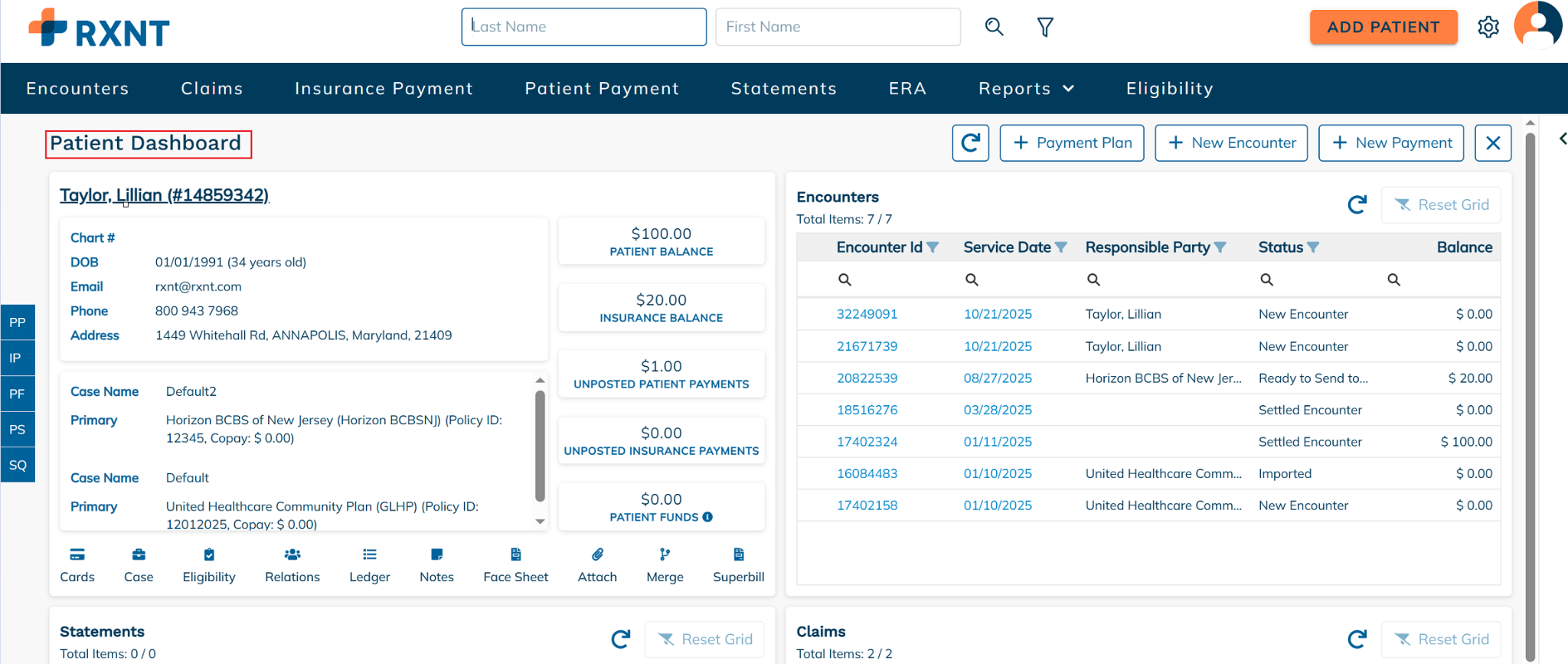Viewport: 1568px width, 664px height.
Task: Select the PP side tab
Action: (x=18, y=322)
